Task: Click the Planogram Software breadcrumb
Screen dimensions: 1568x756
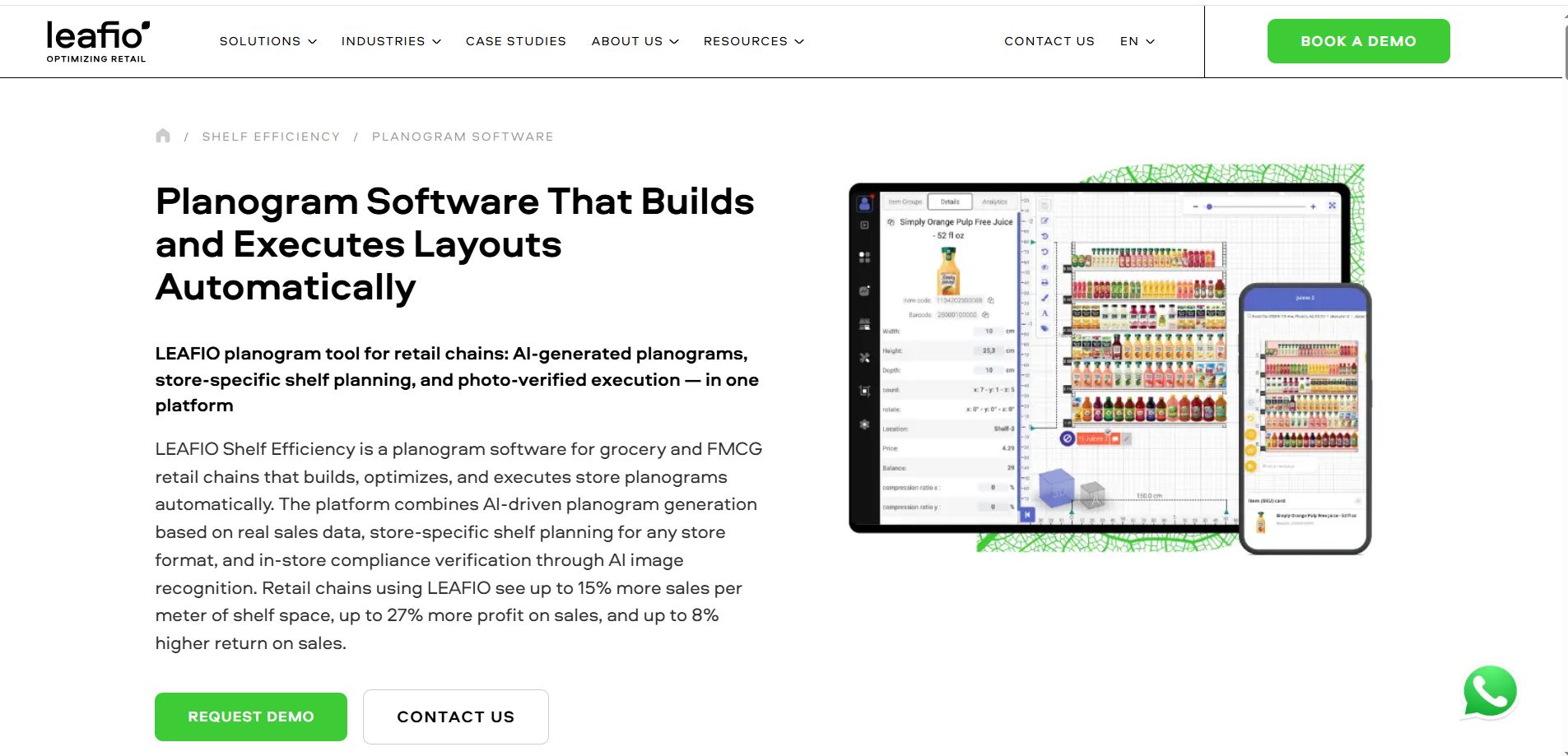Action: (x=463, y=137)
